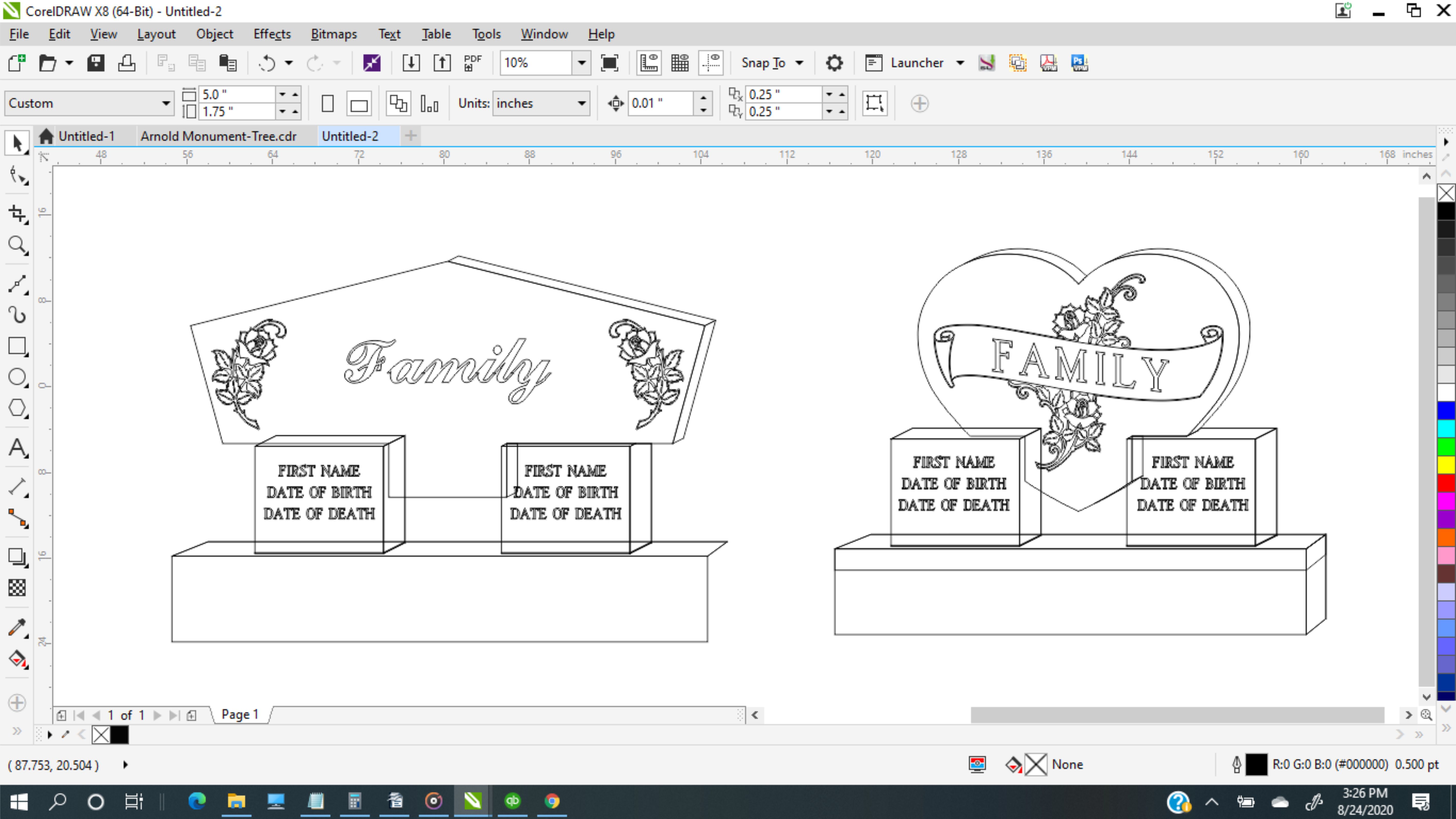Open Chrome from the taskbar

pyautogui.click(x=552, y=801)
